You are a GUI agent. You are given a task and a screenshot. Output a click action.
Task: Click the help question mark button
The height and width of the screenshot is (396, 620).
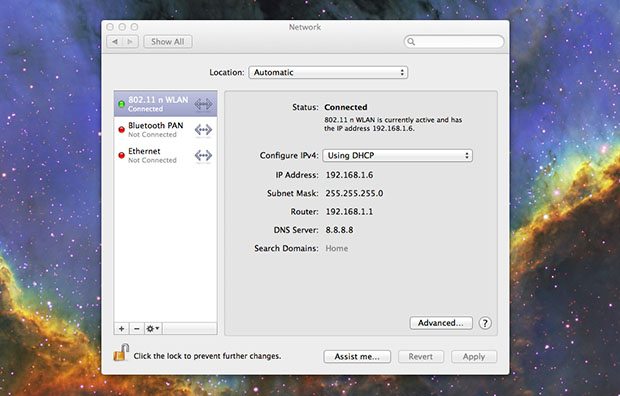click(485, 323)
